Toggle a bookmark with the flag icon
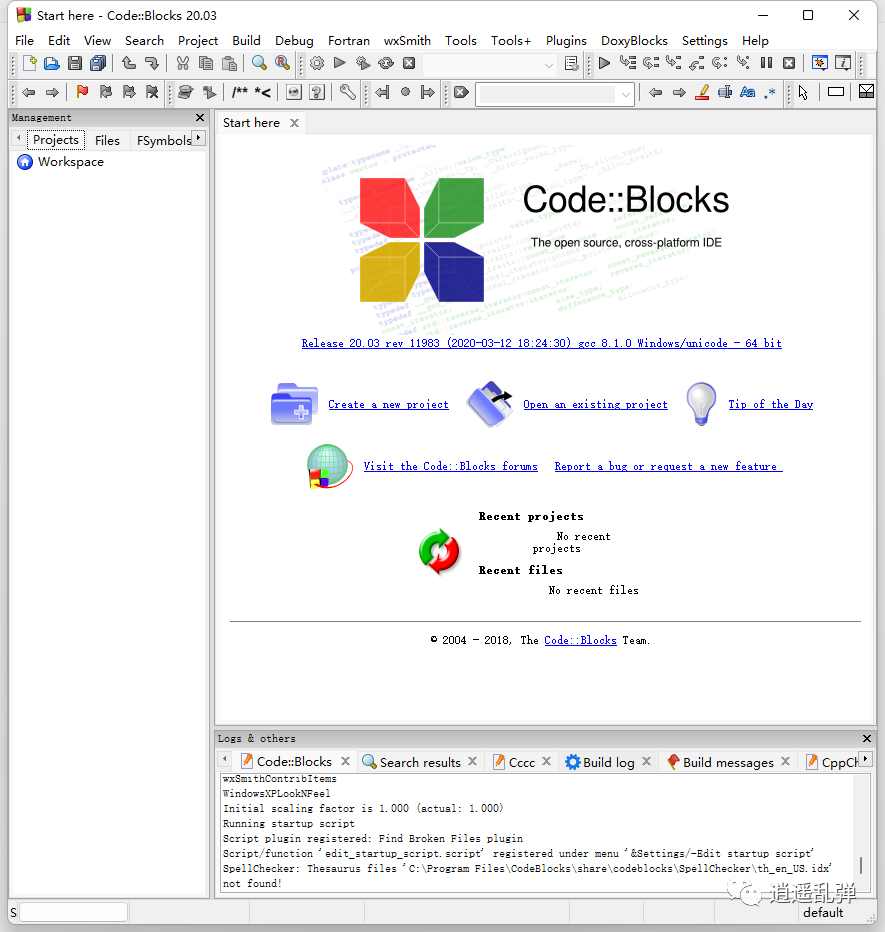Image resolution: width=885 pixels, height=932 pixels. (82, 92)
